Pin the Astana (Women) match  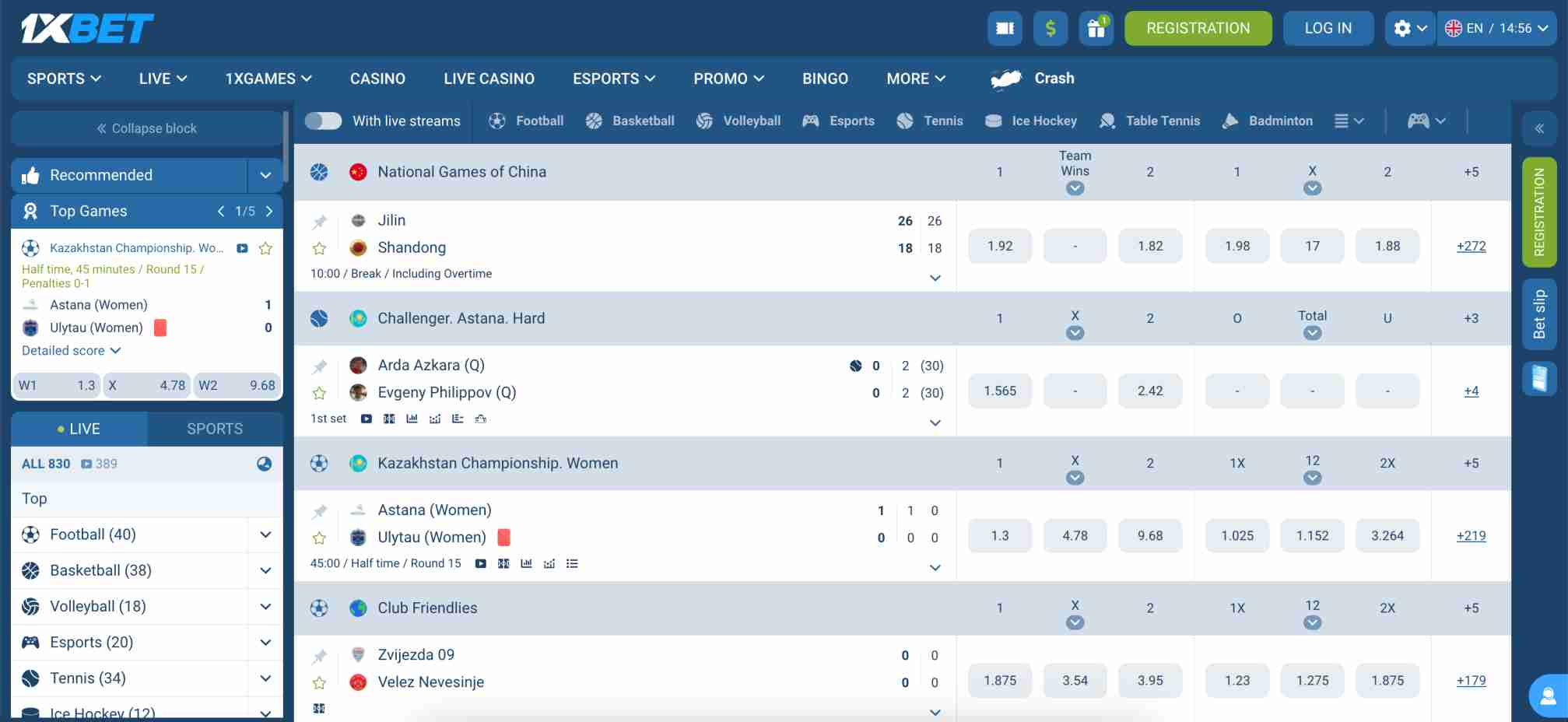click(x=319, y=512)
